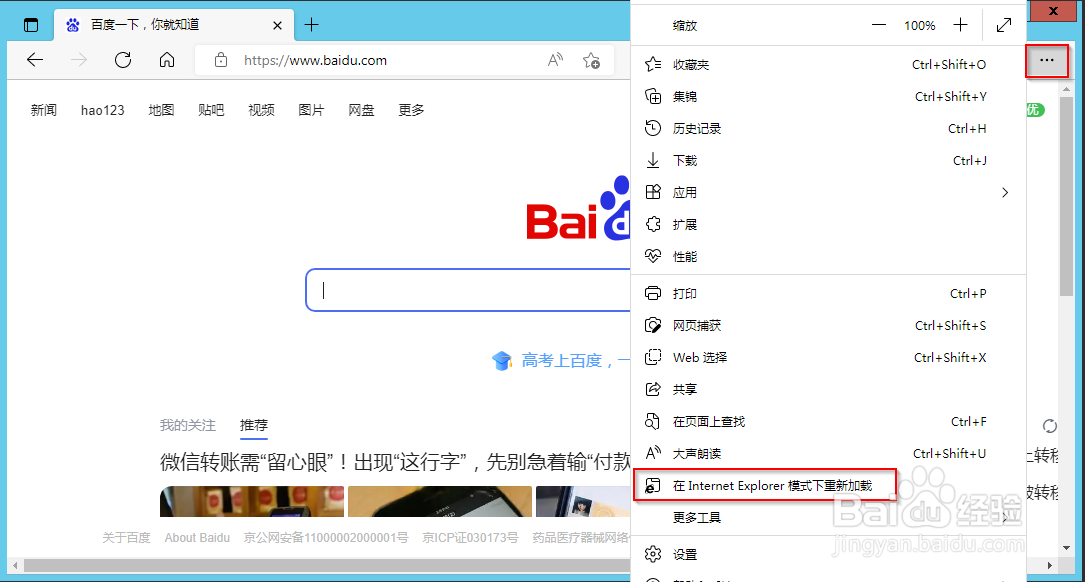The height and width of the screenshot is (582, 1085).
Task: Select Web 选择 menu entry
Action: coord(828,357)
